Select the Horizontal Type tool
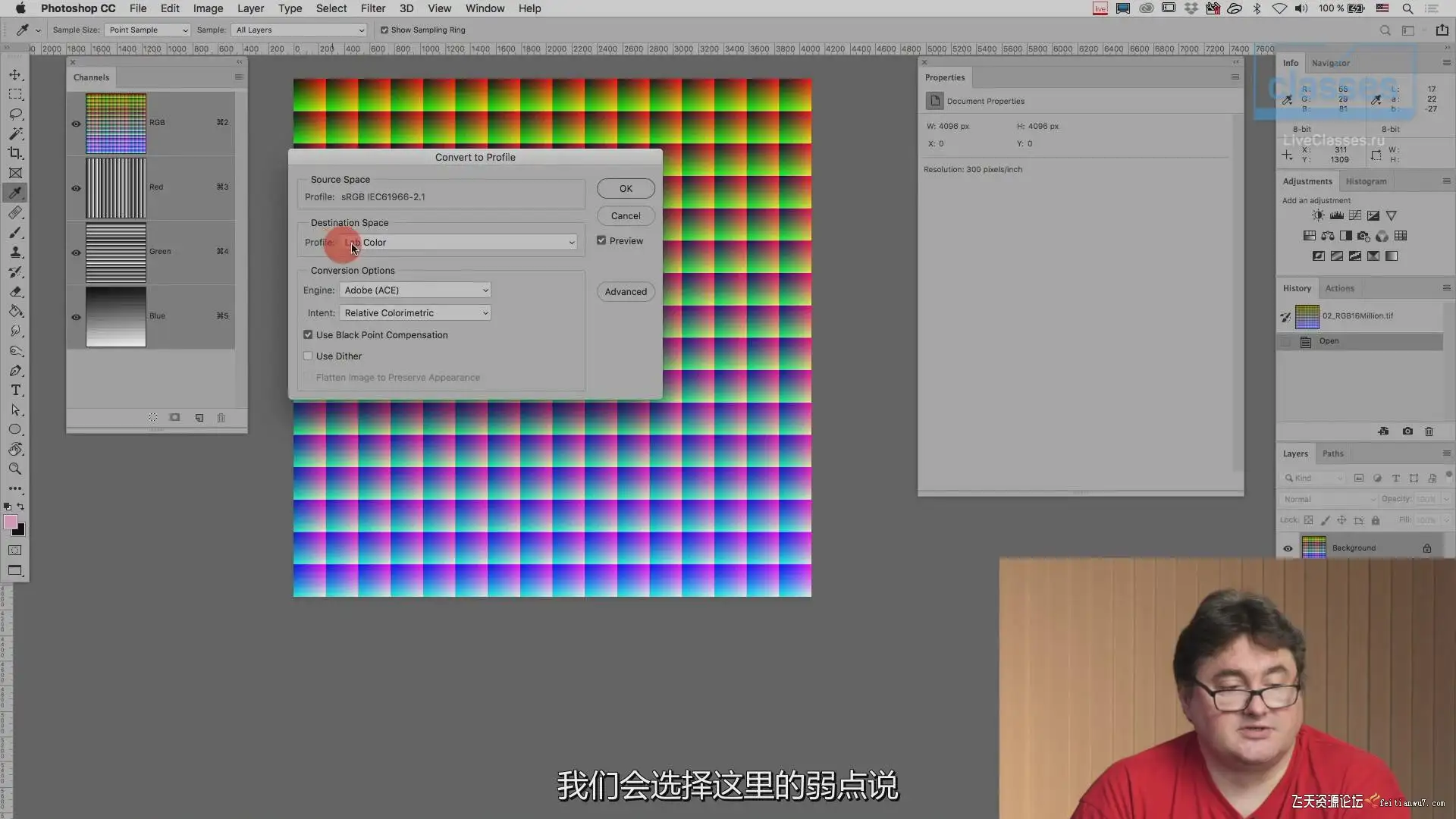 point(15,390)
